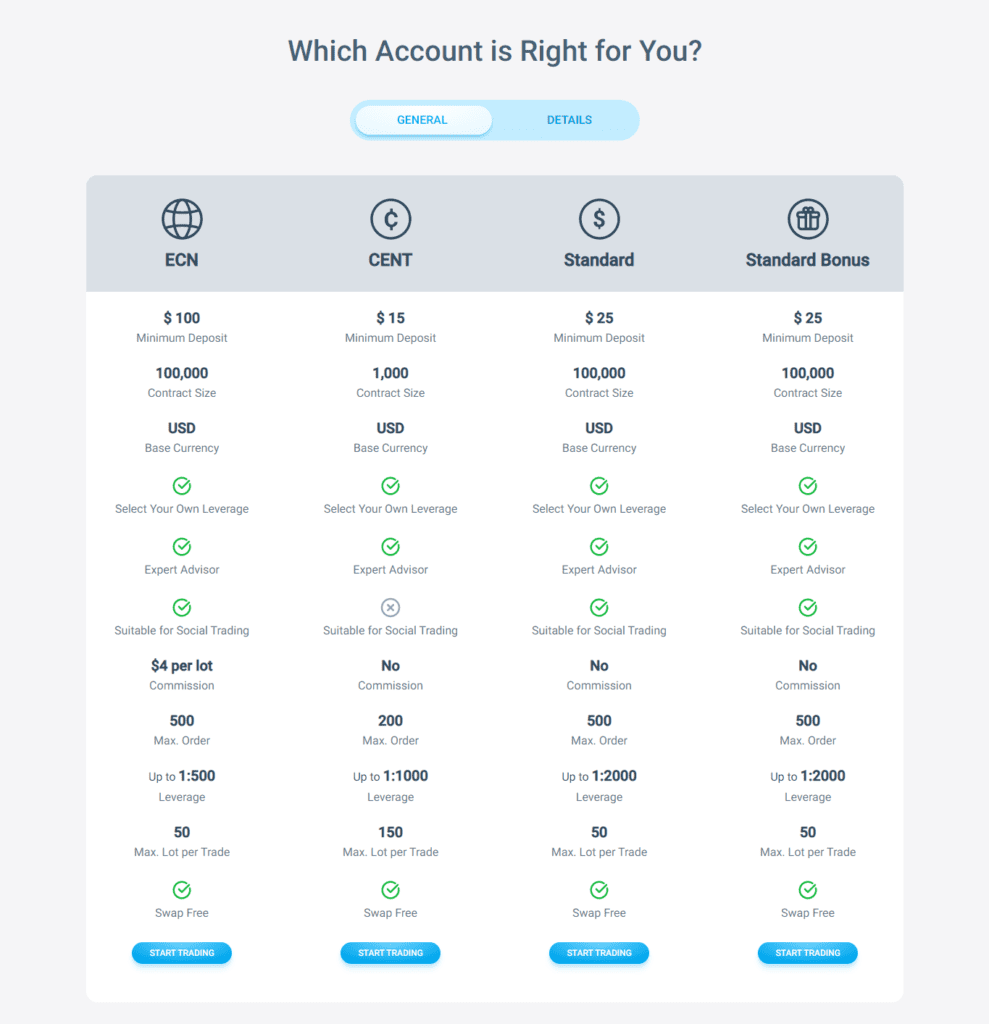Select the GENERAL tab
The image size is (989, 1024).
(423, 120)
